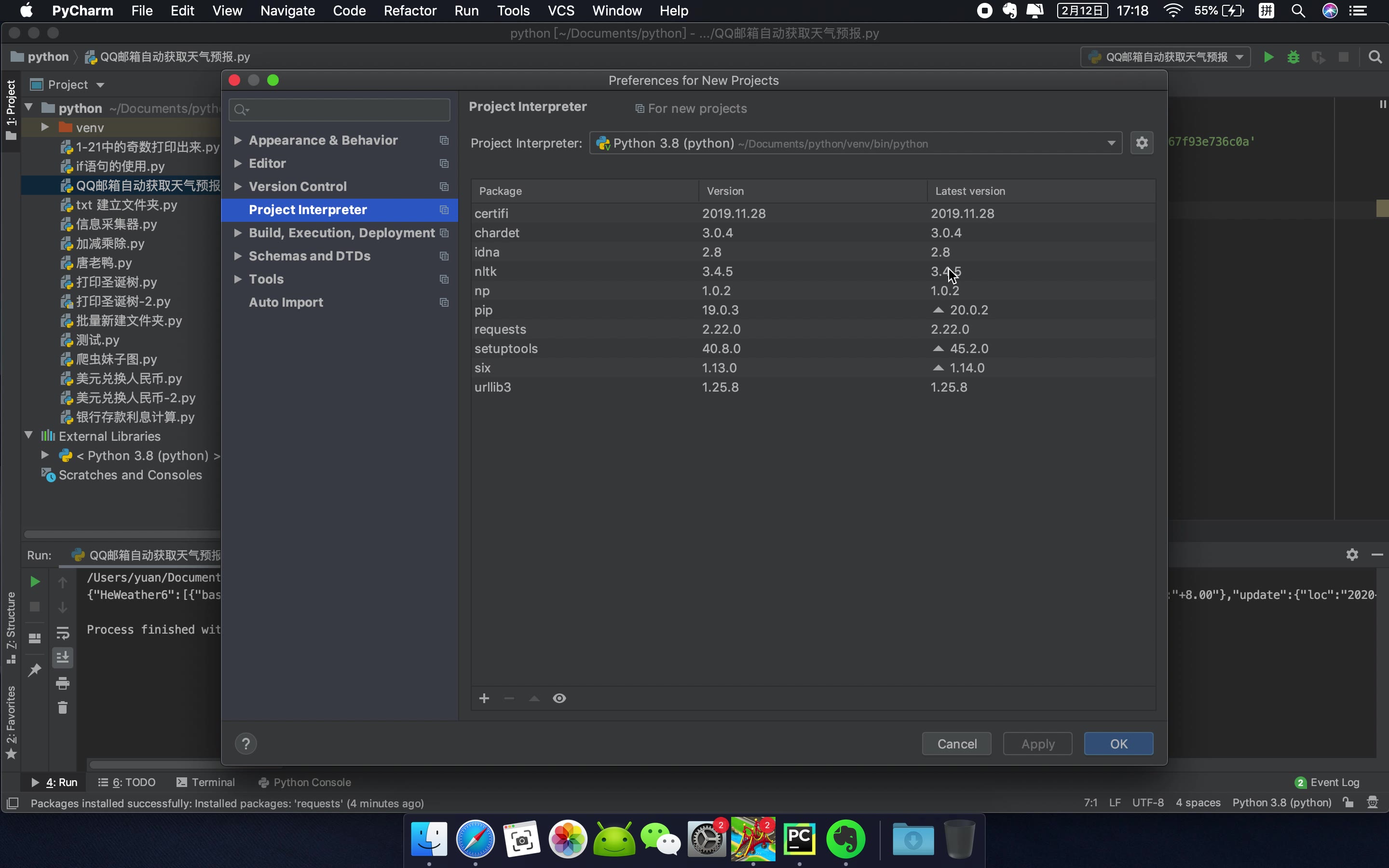Open Safari from the Dock
1389x868 pixels.
(x=475, y=839)
